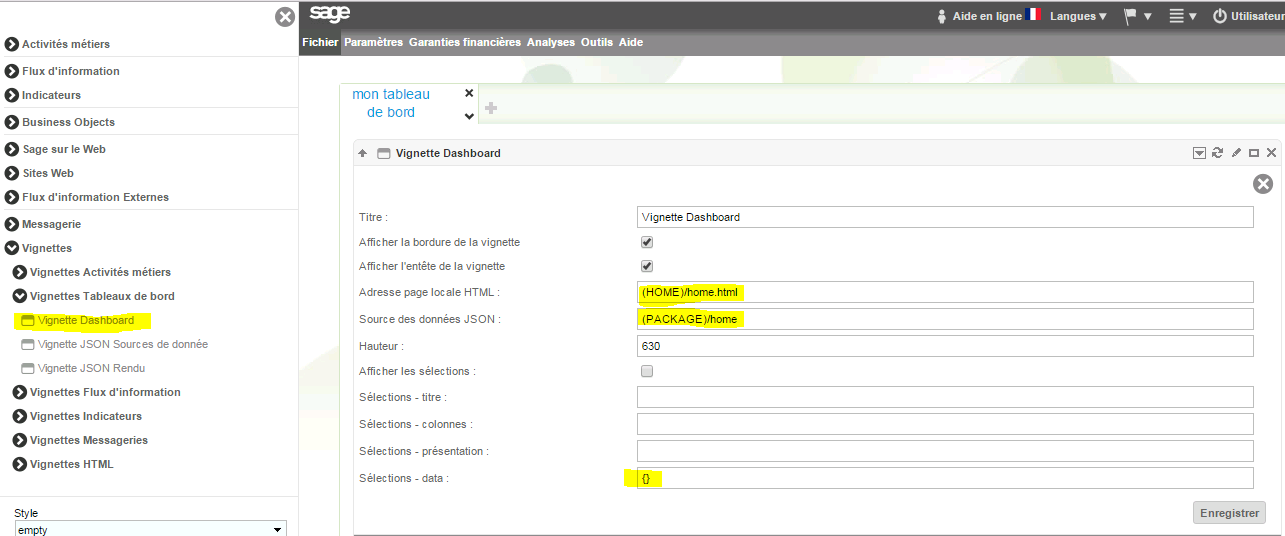The width and height of the screenshot is (1285, 536).
Task: Click the Sélections - présentation field
Action: click(945, 451)
